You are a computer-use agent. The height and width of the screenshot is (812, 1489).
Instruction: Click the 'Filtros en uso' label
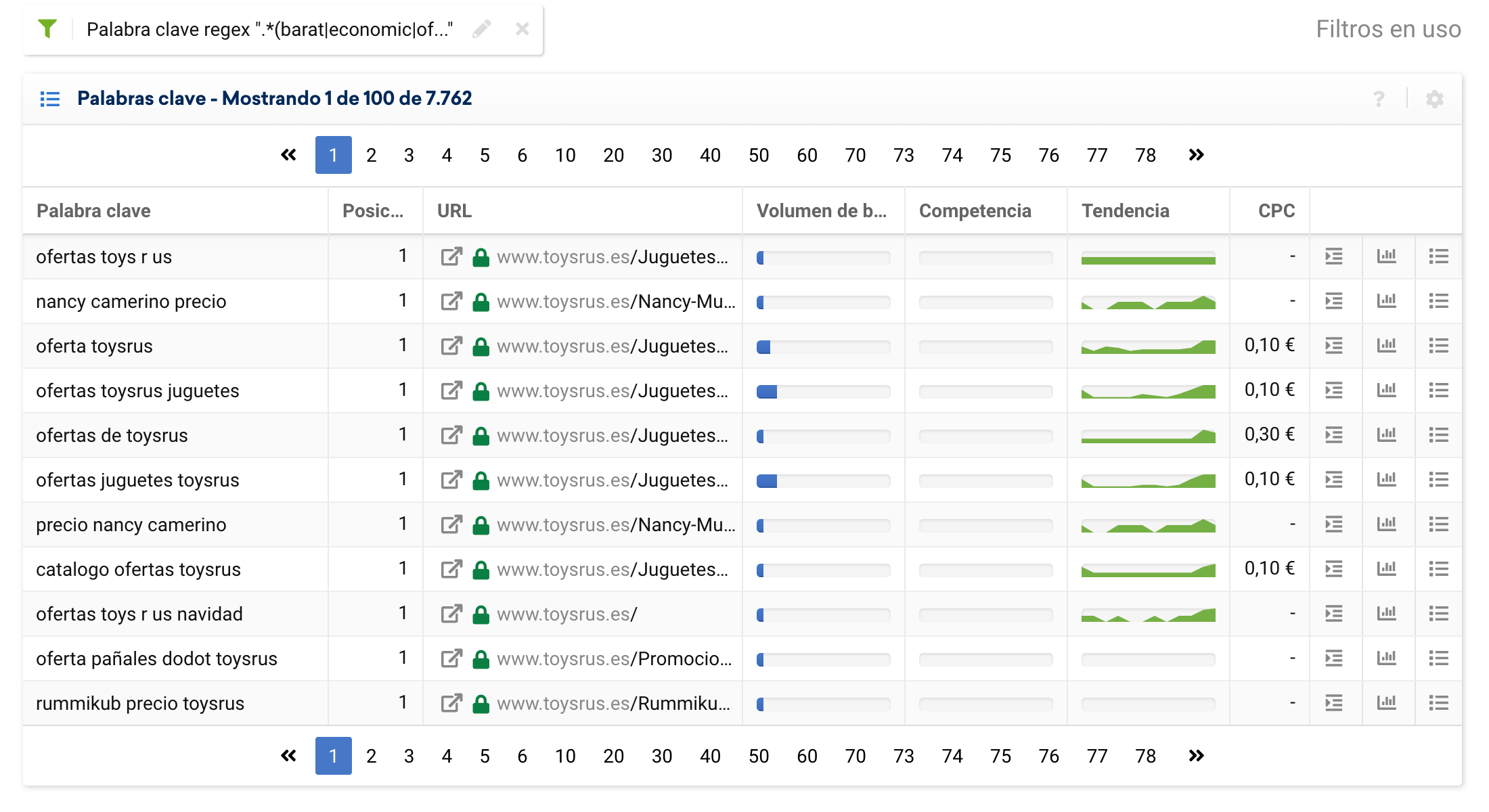[1388, 29]
